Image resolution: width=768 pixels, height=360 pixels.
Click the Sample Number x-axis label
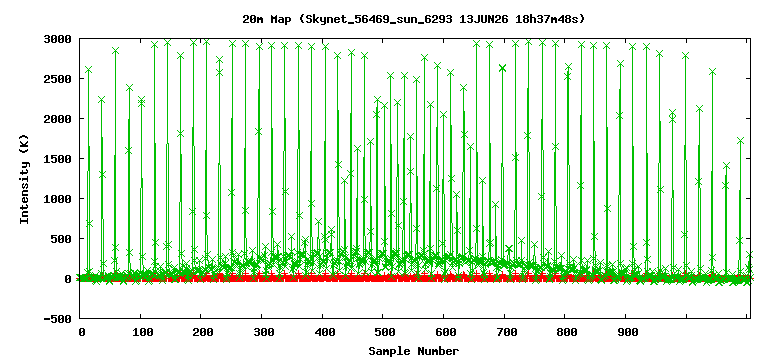[x=413, y=351]
